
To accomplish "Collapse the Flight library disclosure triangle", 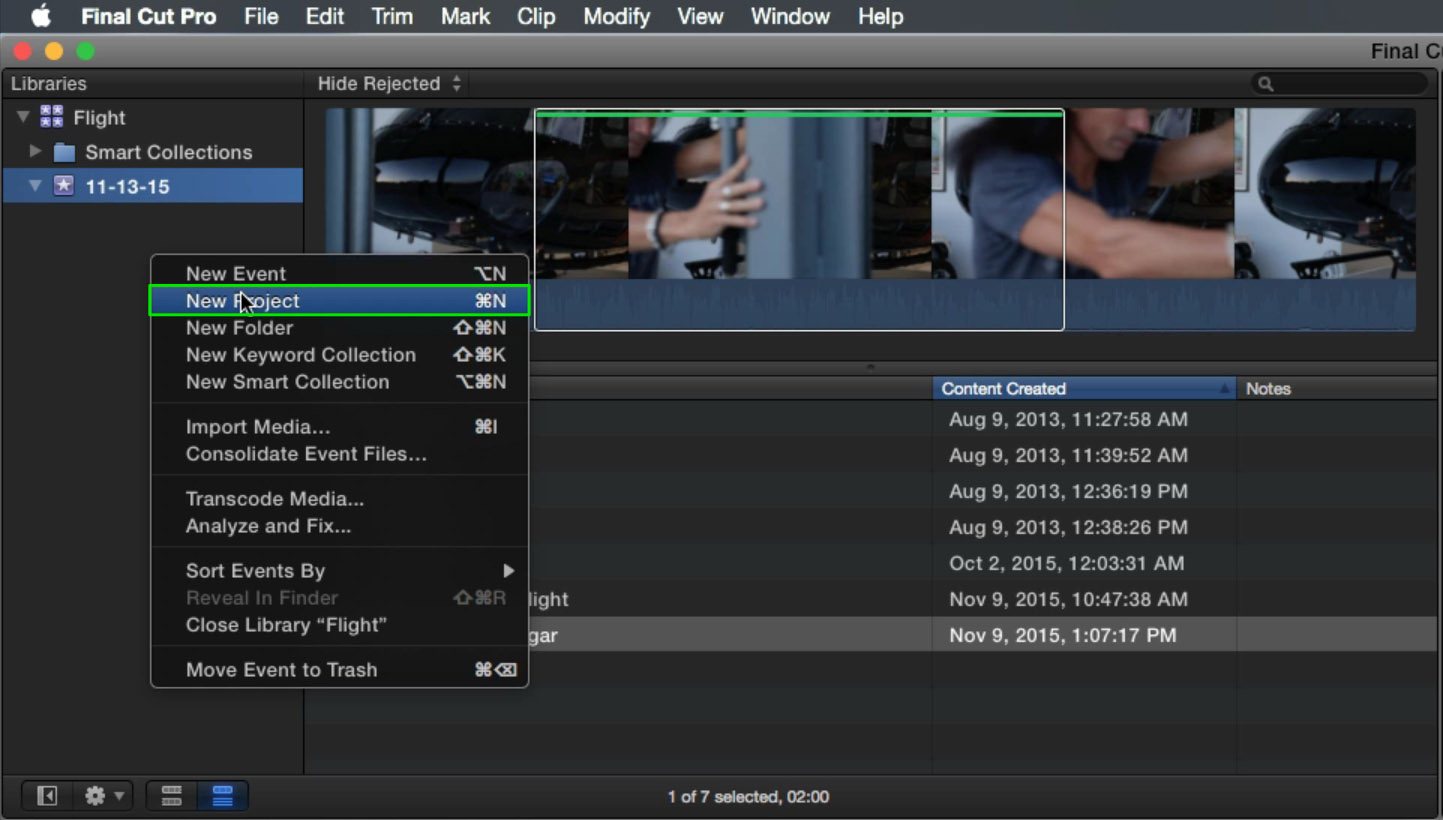I will click(x=22, y=118).
